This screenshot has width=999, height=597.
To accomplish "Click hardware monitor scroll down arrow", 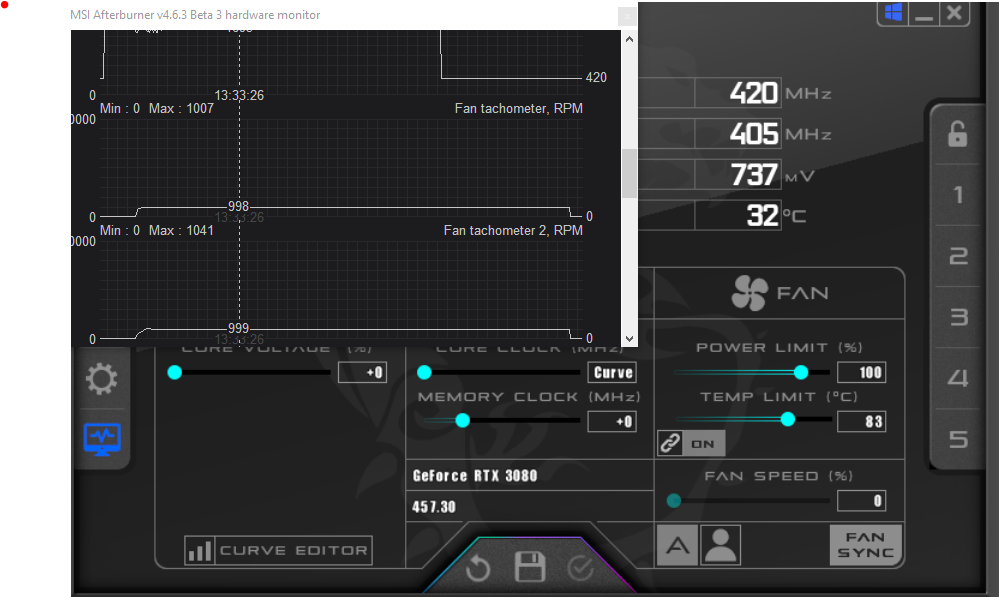I will click(x=629, y=339).
